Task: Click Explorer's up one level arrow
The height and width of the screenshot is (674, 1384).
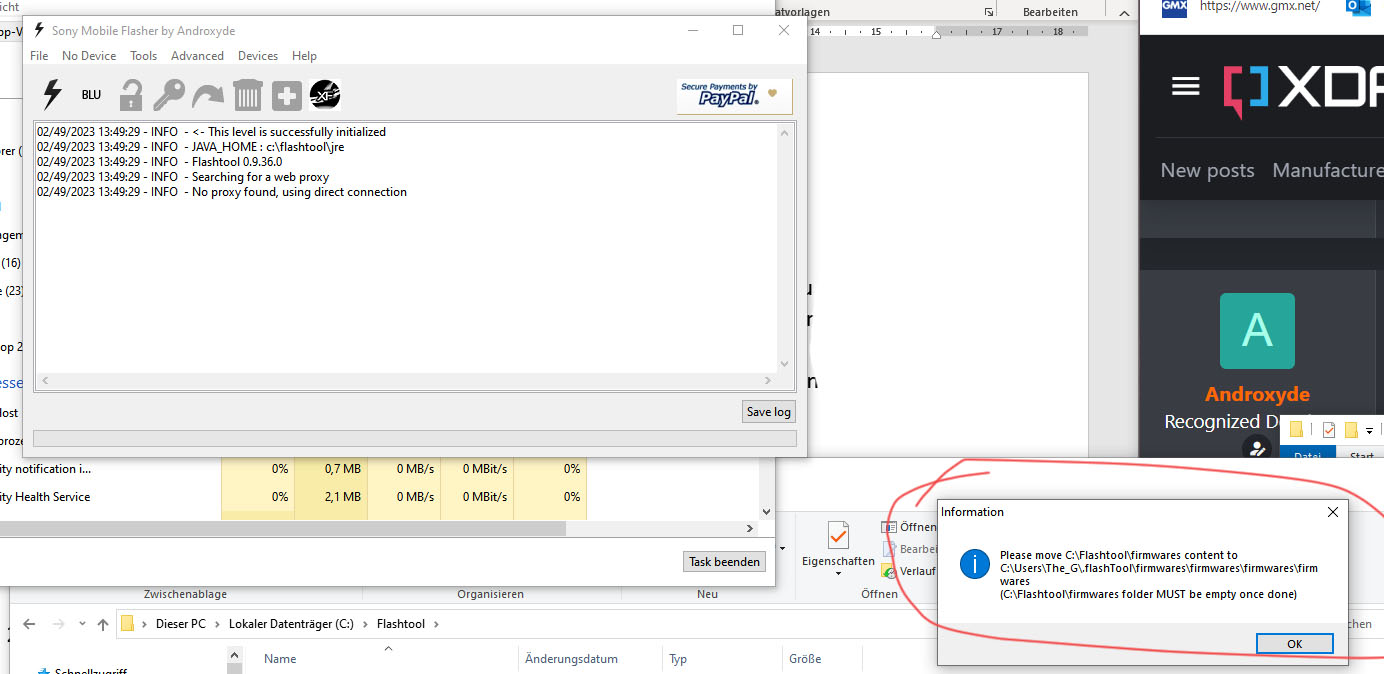Action: 102,624
